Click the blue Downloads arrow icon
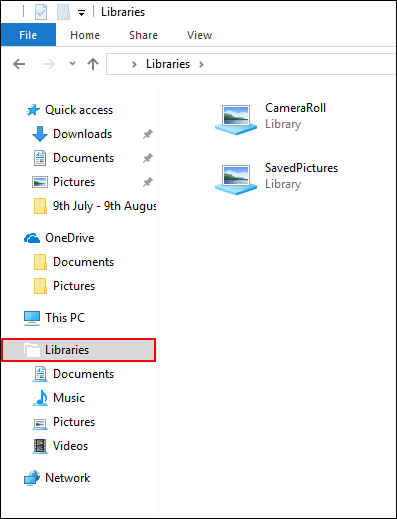397x519 pixels. pyautogui.click(x=40, y=134)
